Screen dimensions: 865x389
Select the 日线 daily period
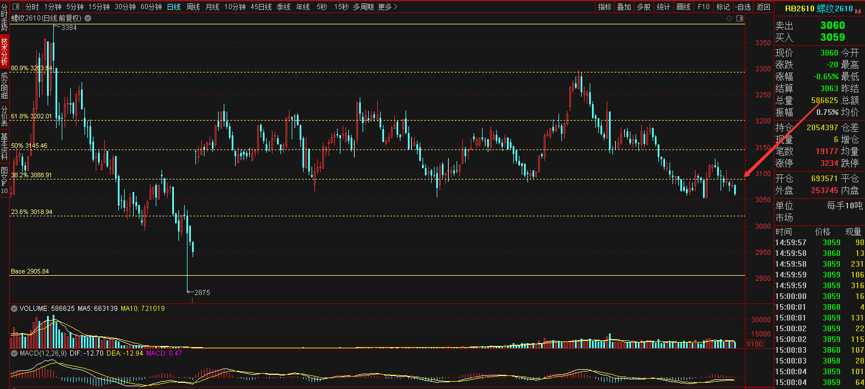(x=173, y=7)
